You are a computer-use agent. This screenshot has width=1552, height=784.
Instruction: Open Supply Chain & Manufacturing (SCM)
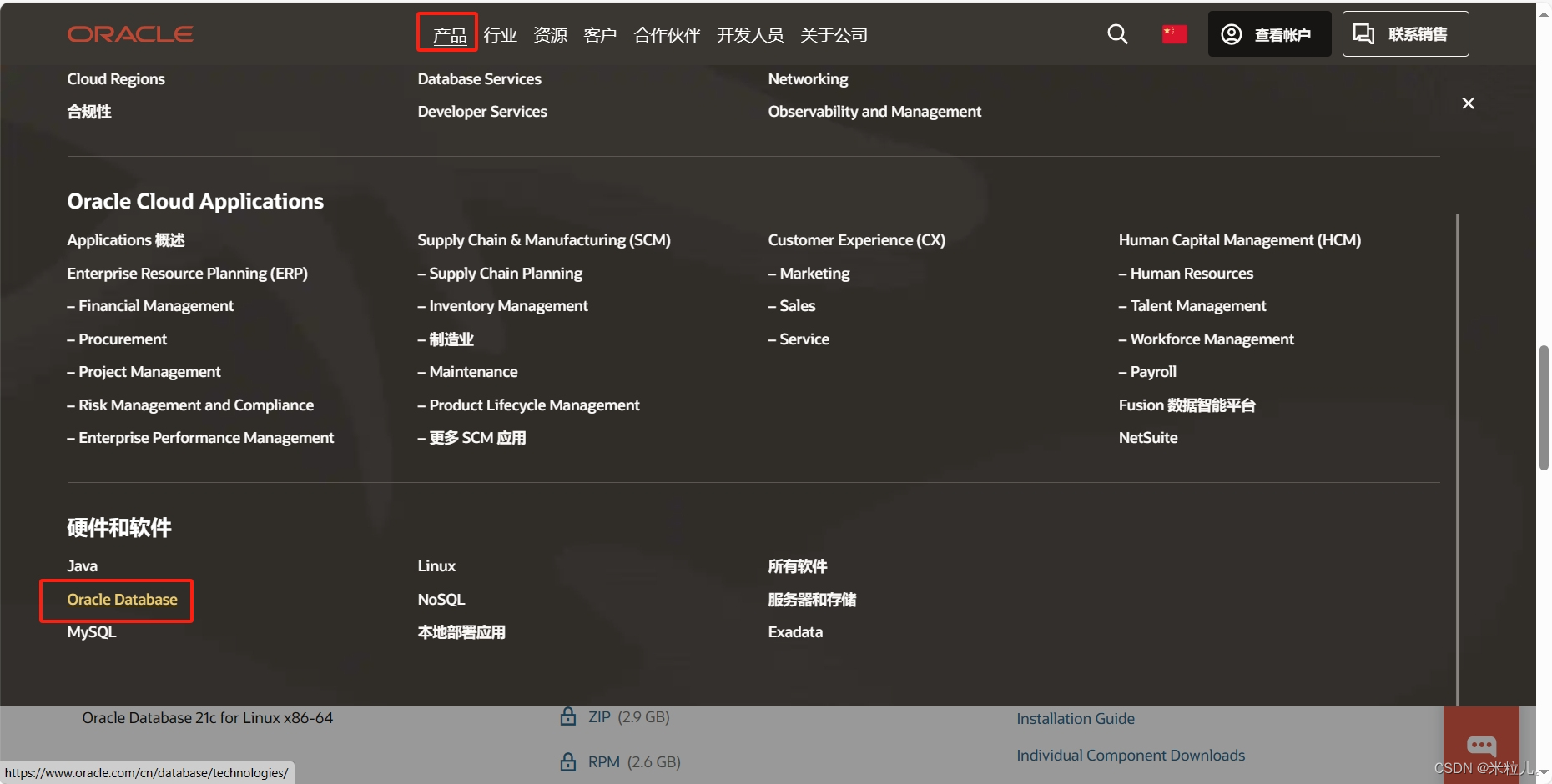544,240
